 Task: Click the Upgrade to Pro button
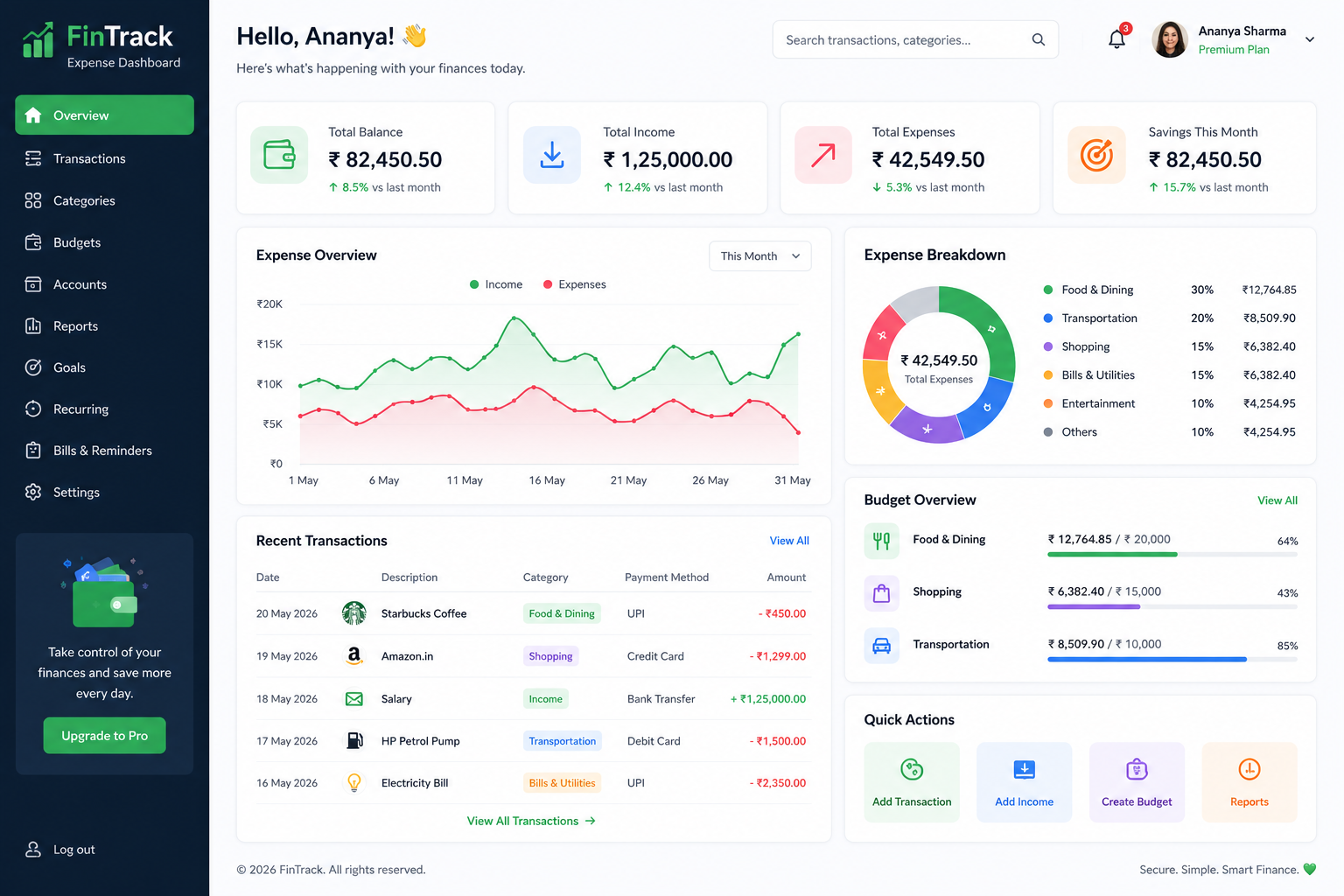(x=104, y=736)
